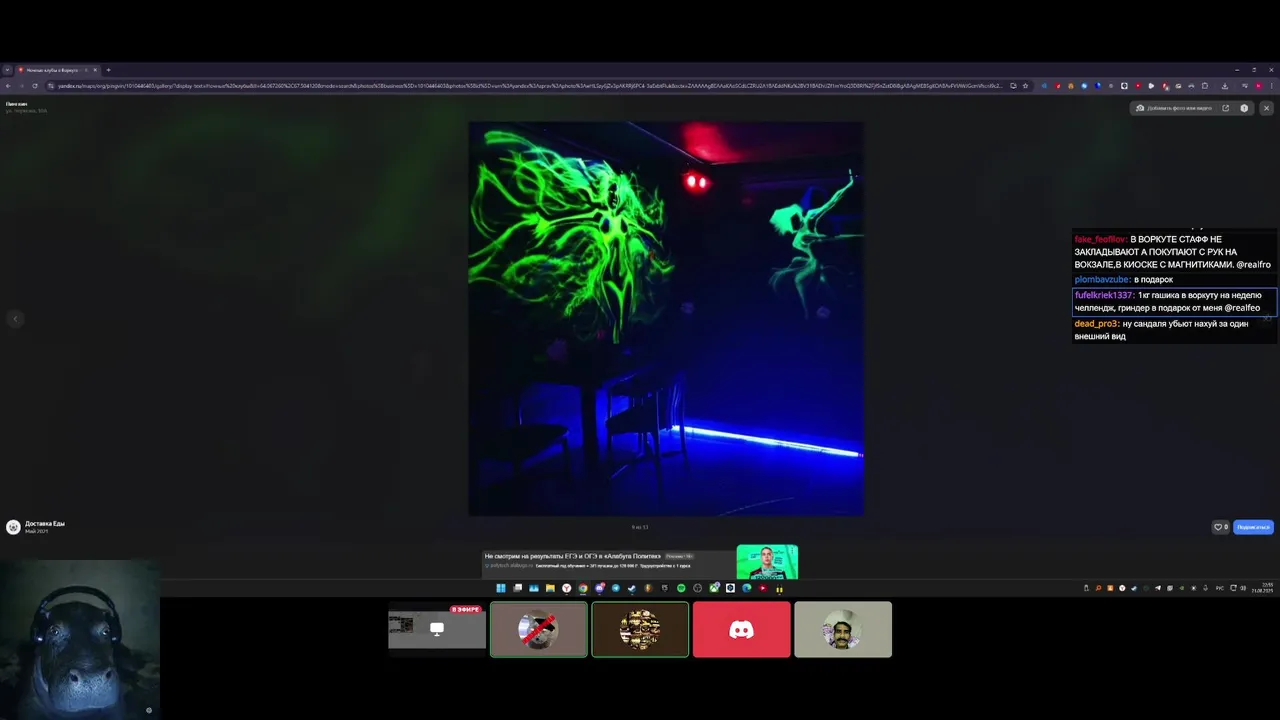This screenshot has width=1280, height=720.
Task: Open the 'Доставка Еды' author profile
Action: click(x=44, y=523)
